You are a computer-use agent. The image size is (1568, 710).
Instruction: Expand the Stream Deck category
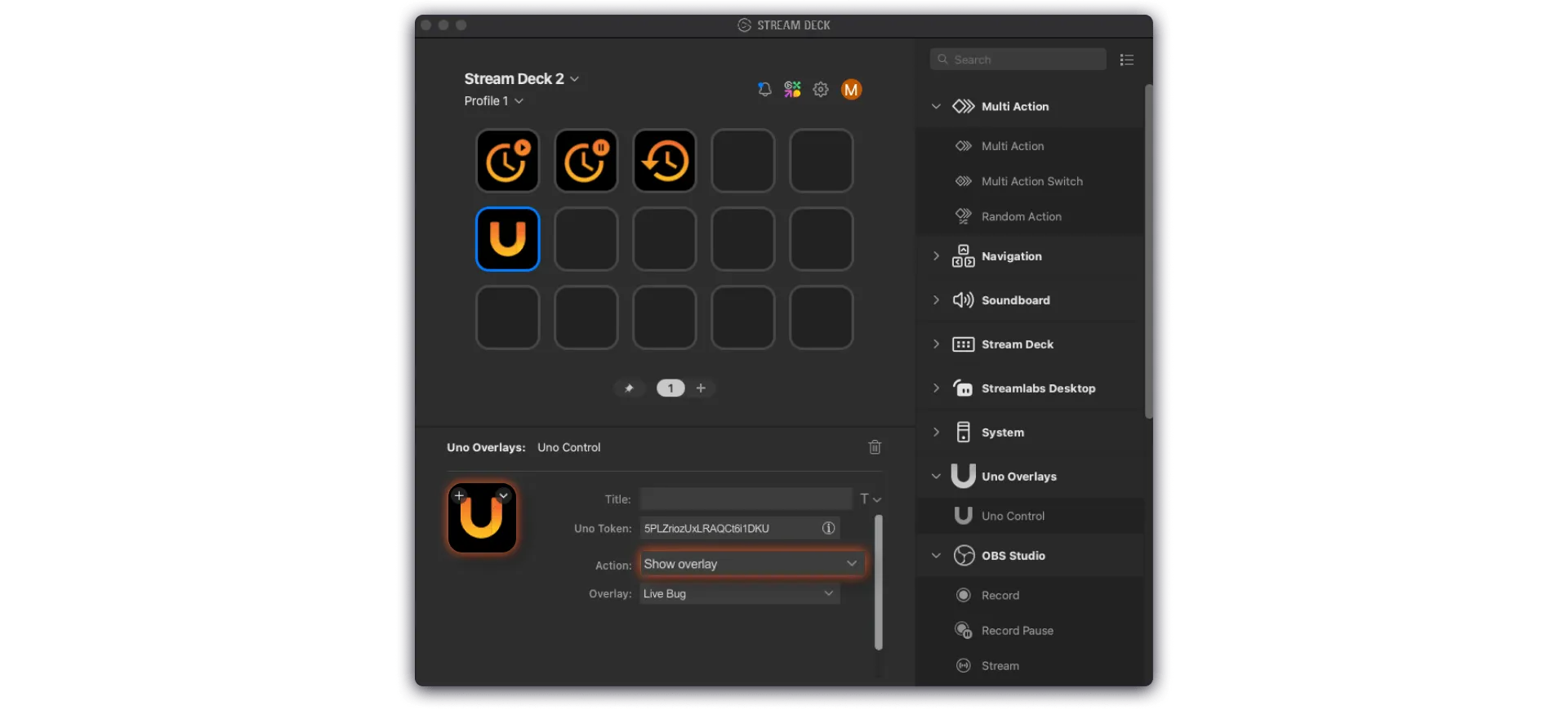pos(936,344)
